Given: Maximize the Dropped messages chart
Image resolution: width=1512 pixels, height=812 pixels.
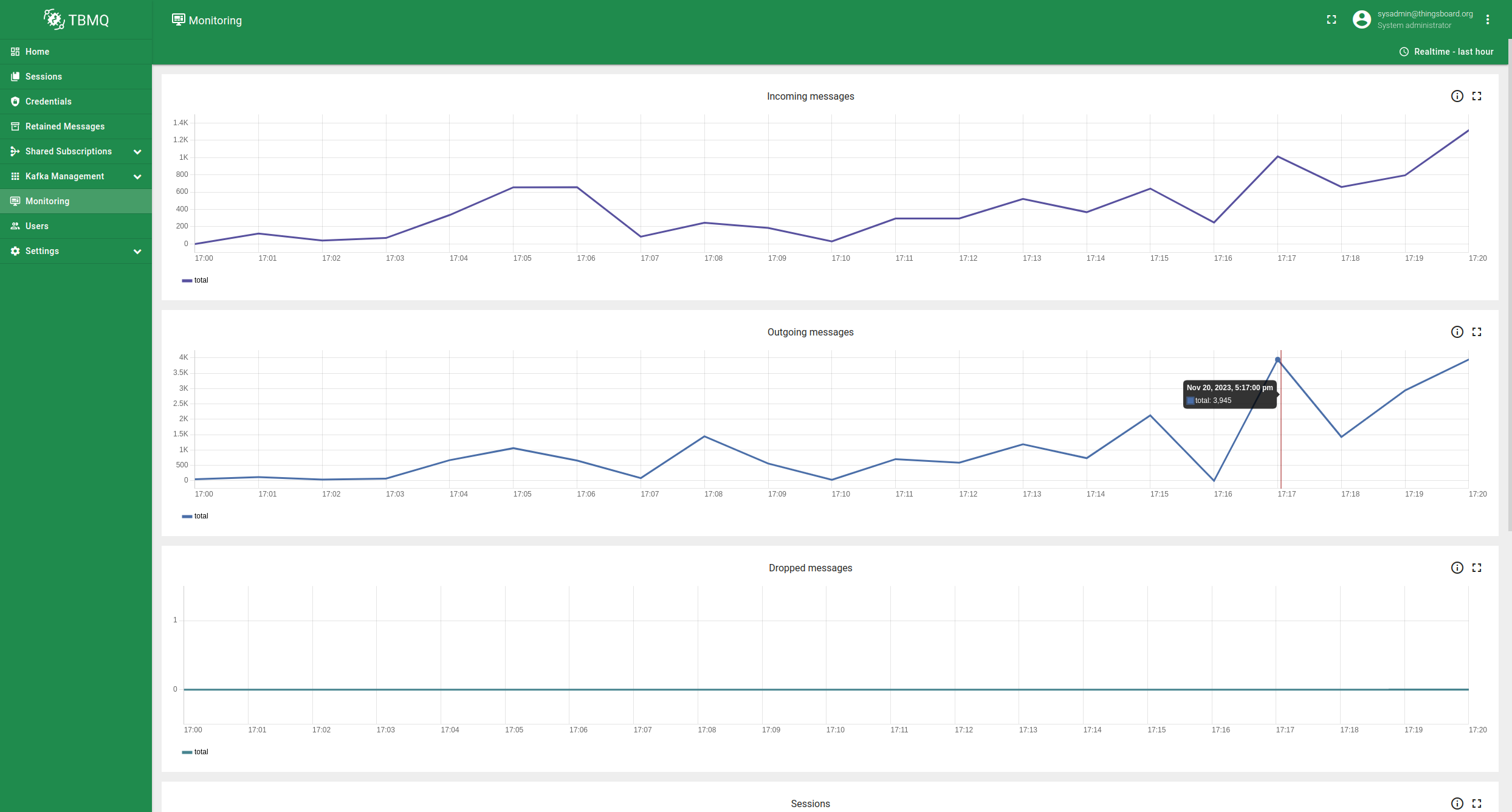Looking at the screenshot, I should click(x=1477, y=568).
